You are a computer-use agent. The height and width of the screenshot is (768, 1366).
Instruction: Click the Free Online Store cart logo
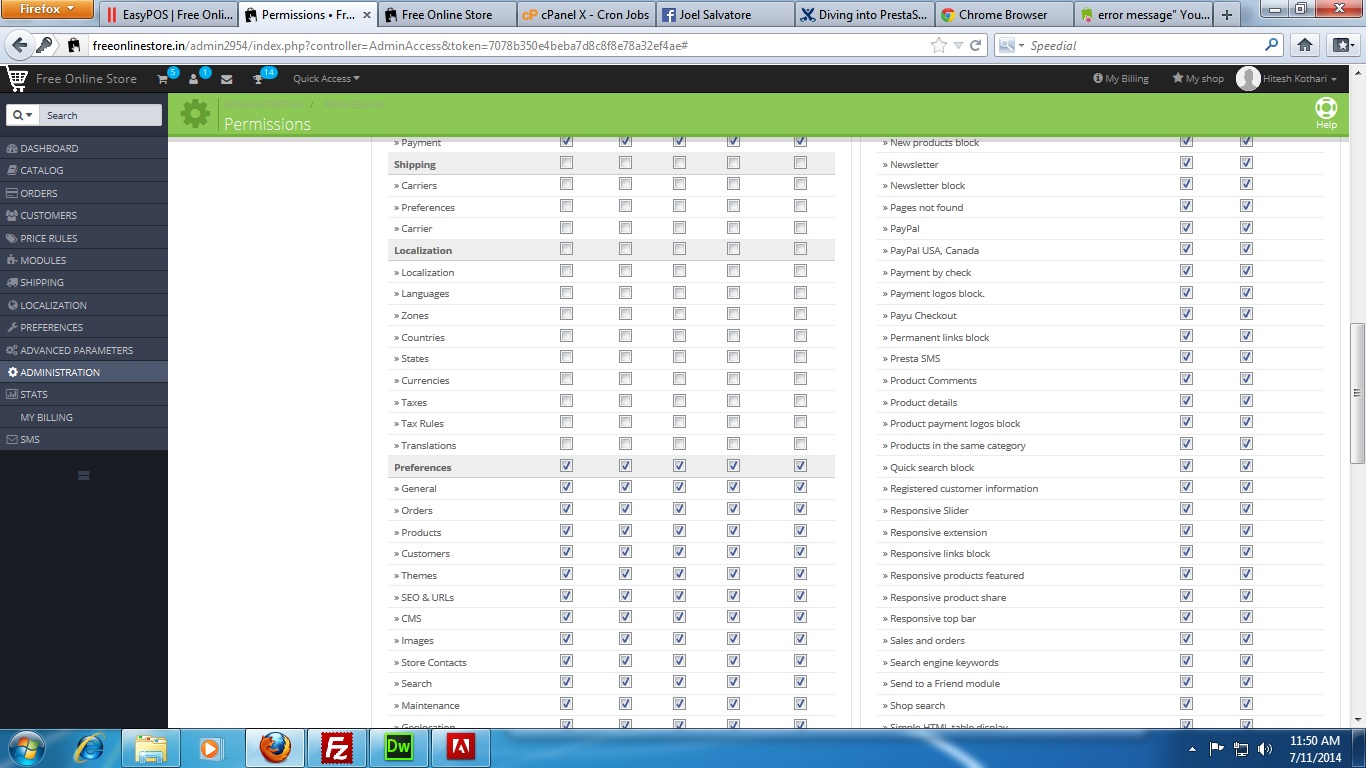click(17, 78)
